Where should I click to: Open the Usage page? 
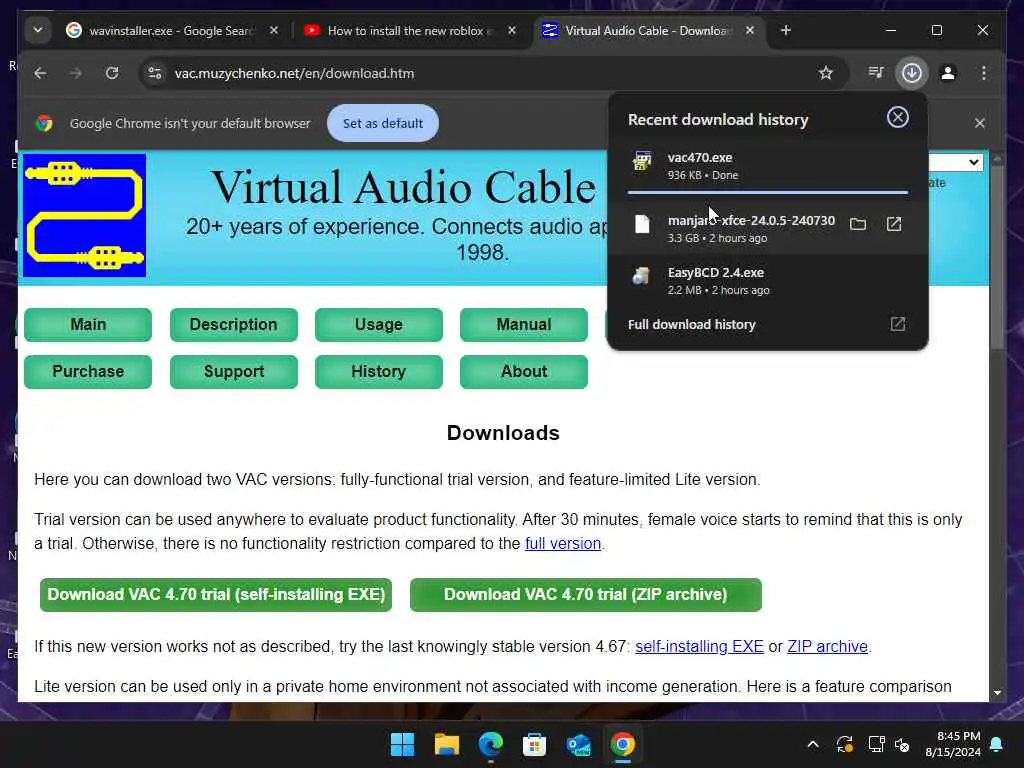(379, 325)
